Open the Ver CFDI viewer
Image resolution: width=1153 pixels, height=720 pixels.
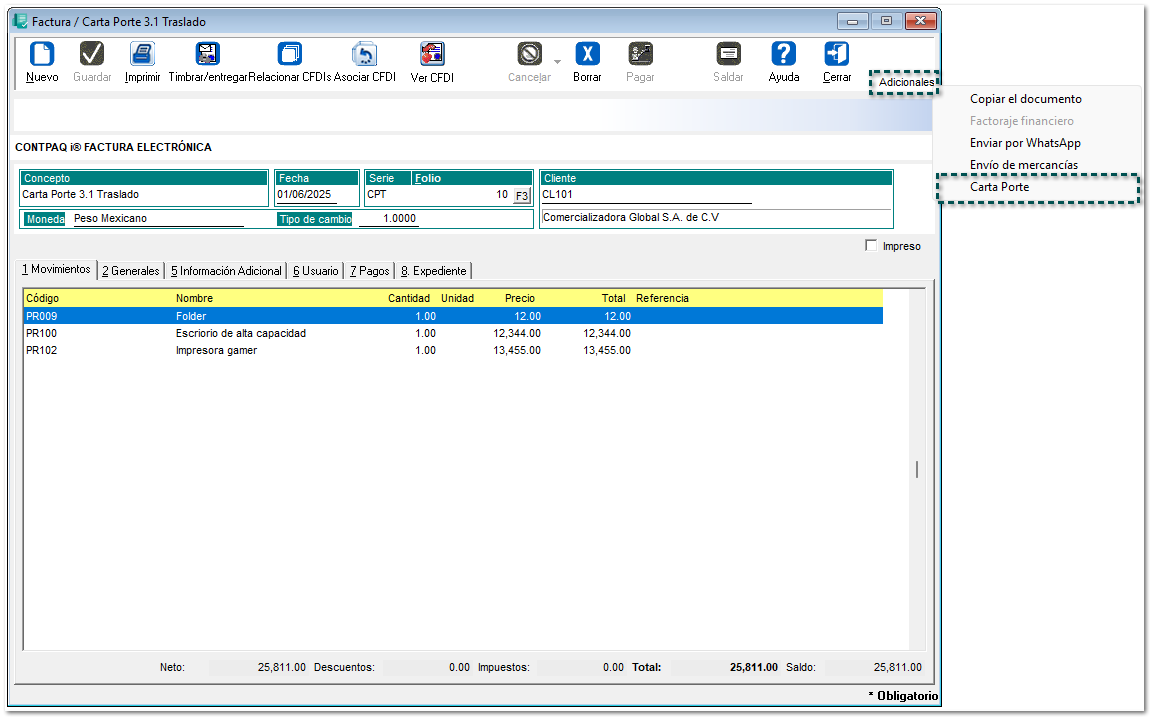click(x=432, y=55)
